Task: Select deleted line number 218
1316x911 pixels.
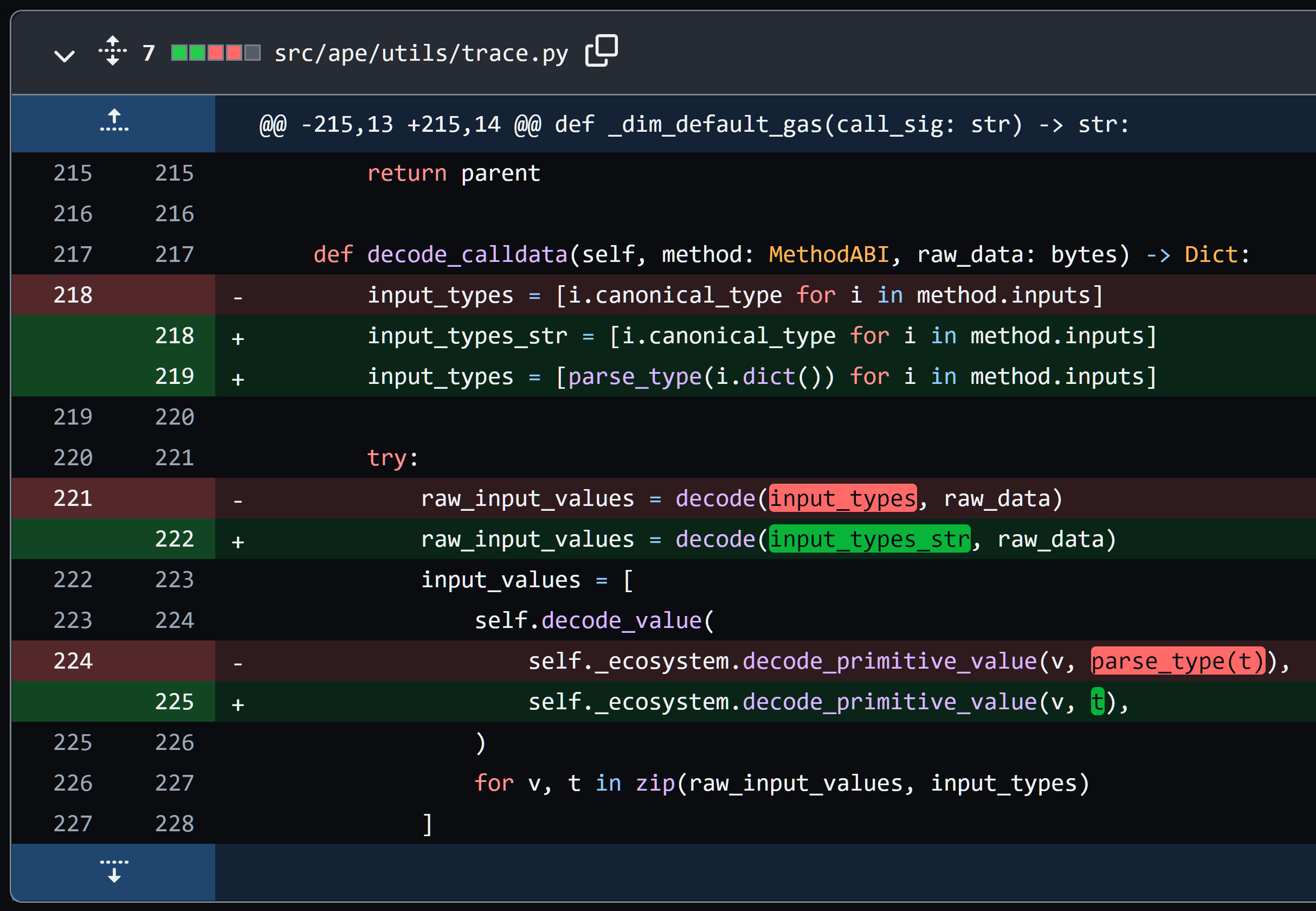Action: [73, 295]
